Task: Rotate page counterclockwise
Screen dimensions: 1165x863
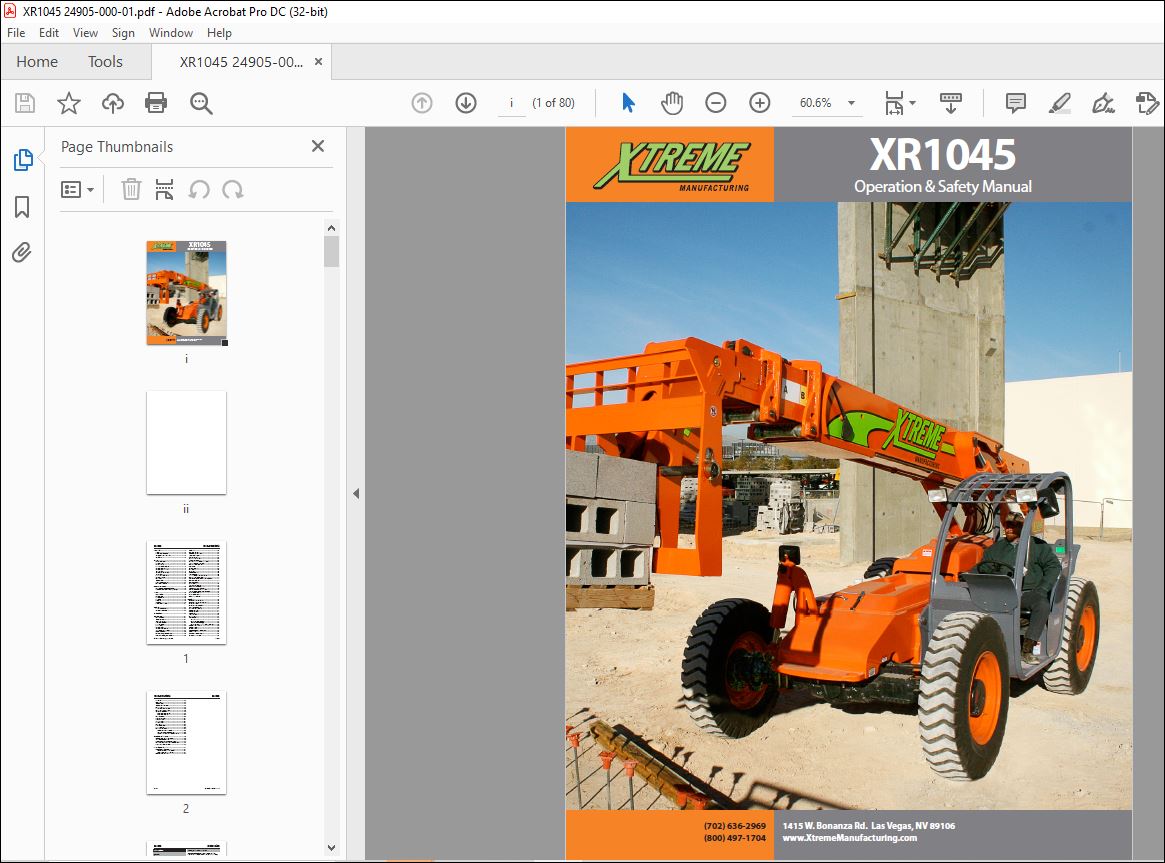Action: (198, 190)
